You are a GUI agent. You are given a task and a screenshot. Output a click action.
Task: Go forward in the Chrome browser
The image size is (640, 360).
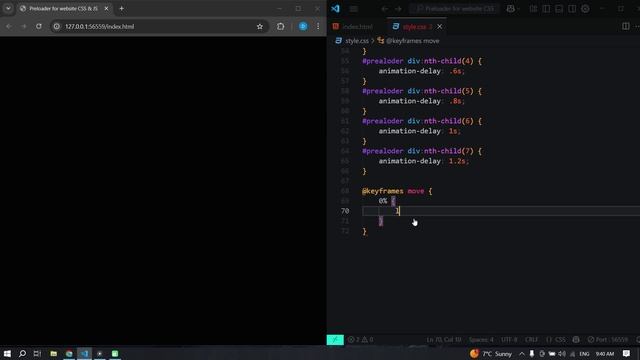23,26
